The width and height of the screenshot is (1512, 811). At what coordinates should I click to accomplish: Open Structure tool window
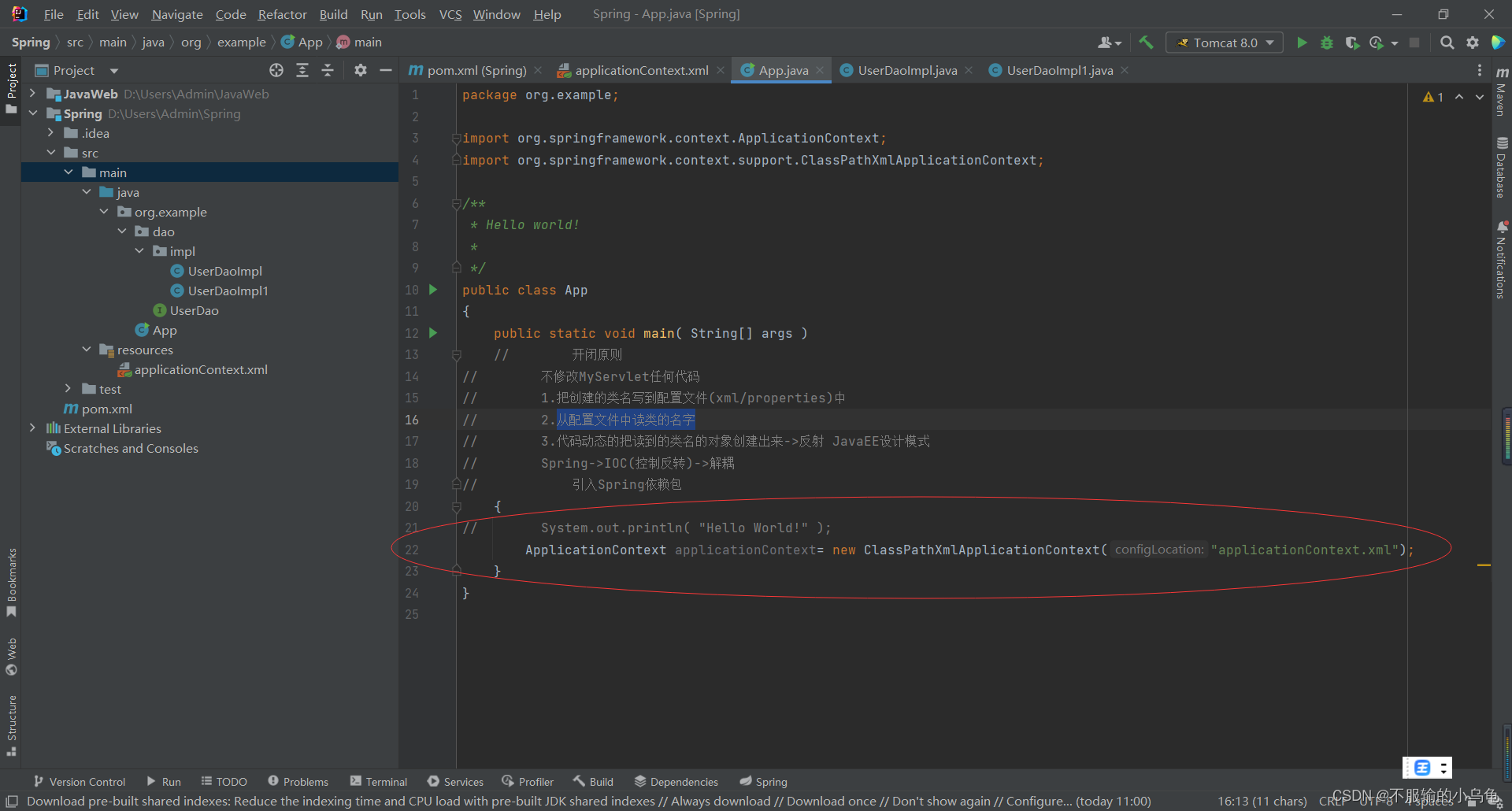[11, 726]
